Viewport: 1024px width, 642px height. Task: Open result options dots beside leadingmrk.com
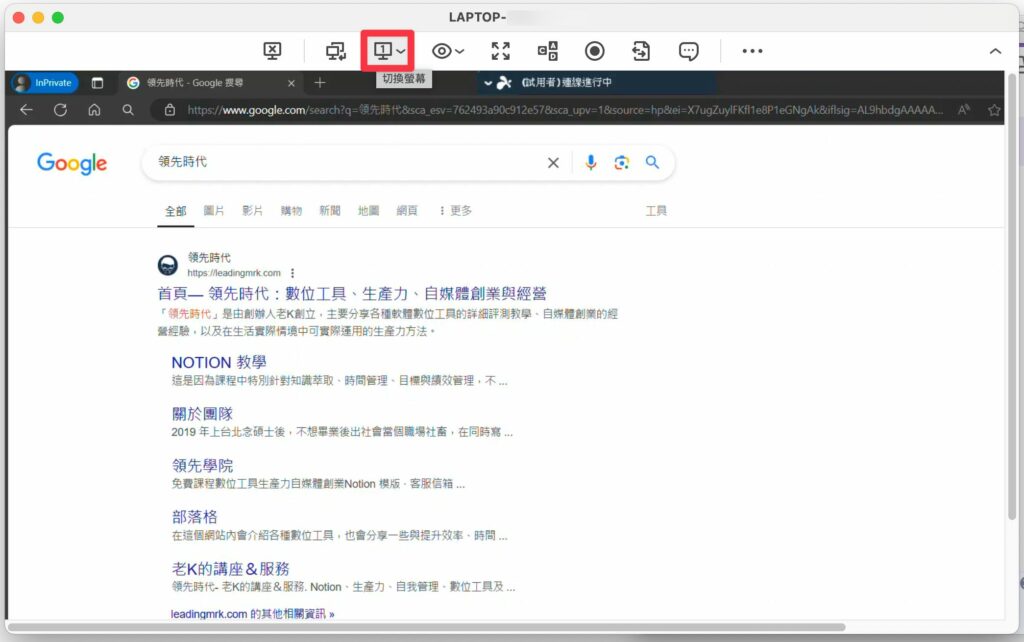click(293, 273)
